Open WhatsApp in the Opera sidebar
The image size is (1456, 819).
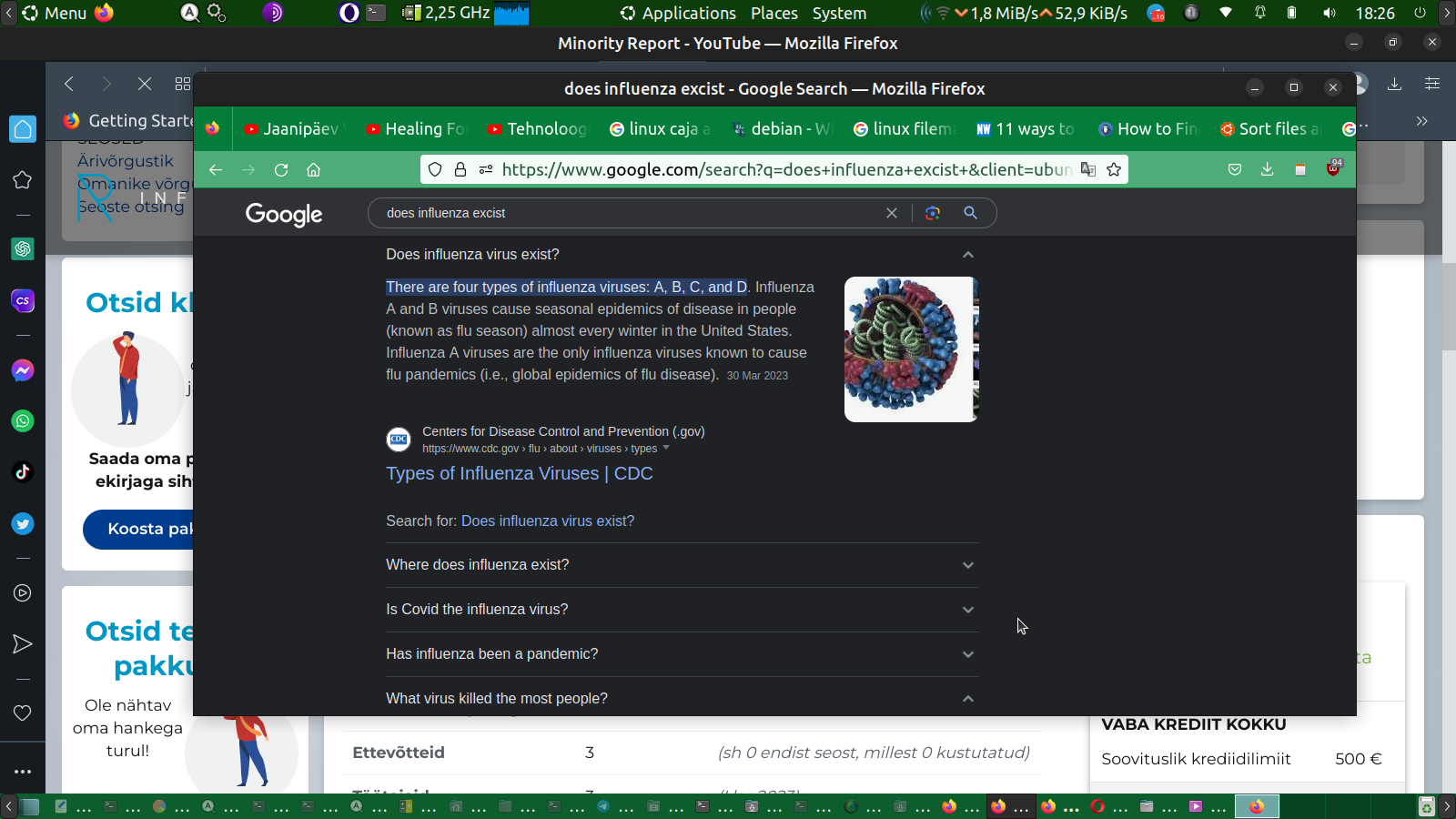pyautogui.click(x=23, y=421)
